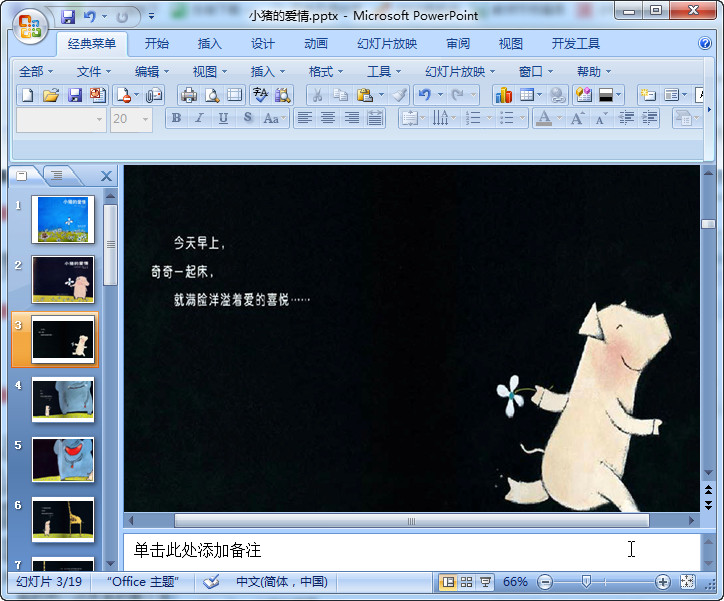
Task: Open the 格式 classic menu
Action: 326,72
